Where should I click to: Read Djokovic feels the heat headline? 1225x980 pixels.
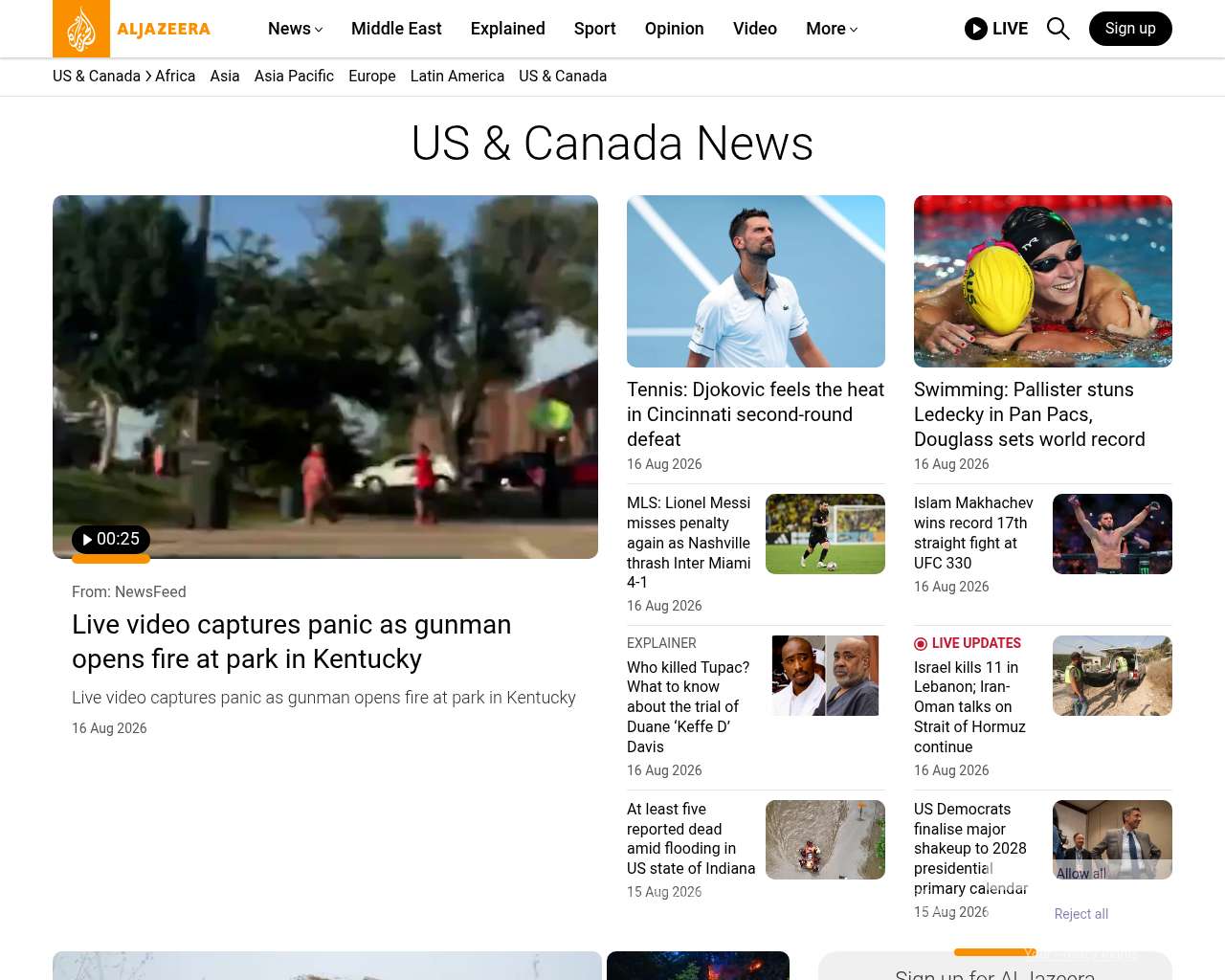pyautogui.click(x=756, y=414)
